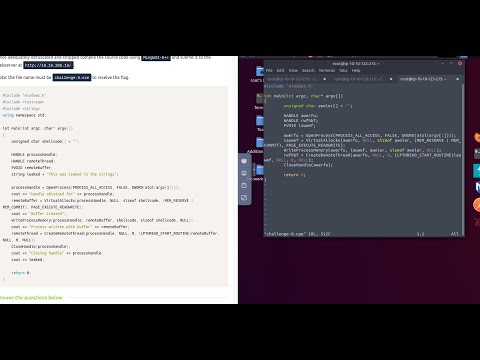Open the Help menu in the terminal
The height and width of the screenshot is (360, 480).
(356, 71)
